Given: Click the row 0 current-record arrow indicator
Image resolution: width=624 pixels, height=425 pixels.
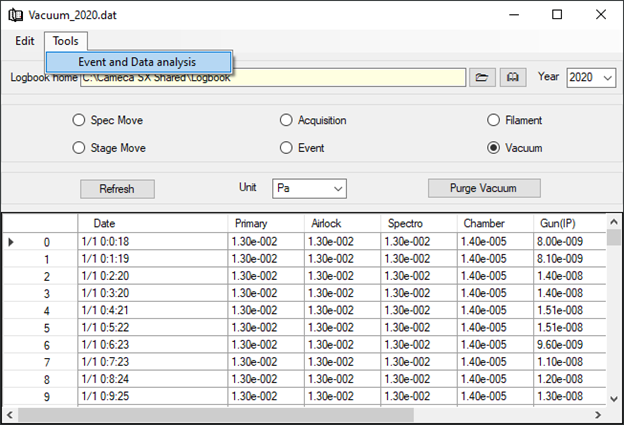Looking at the screenshot, I should (11, 242).
